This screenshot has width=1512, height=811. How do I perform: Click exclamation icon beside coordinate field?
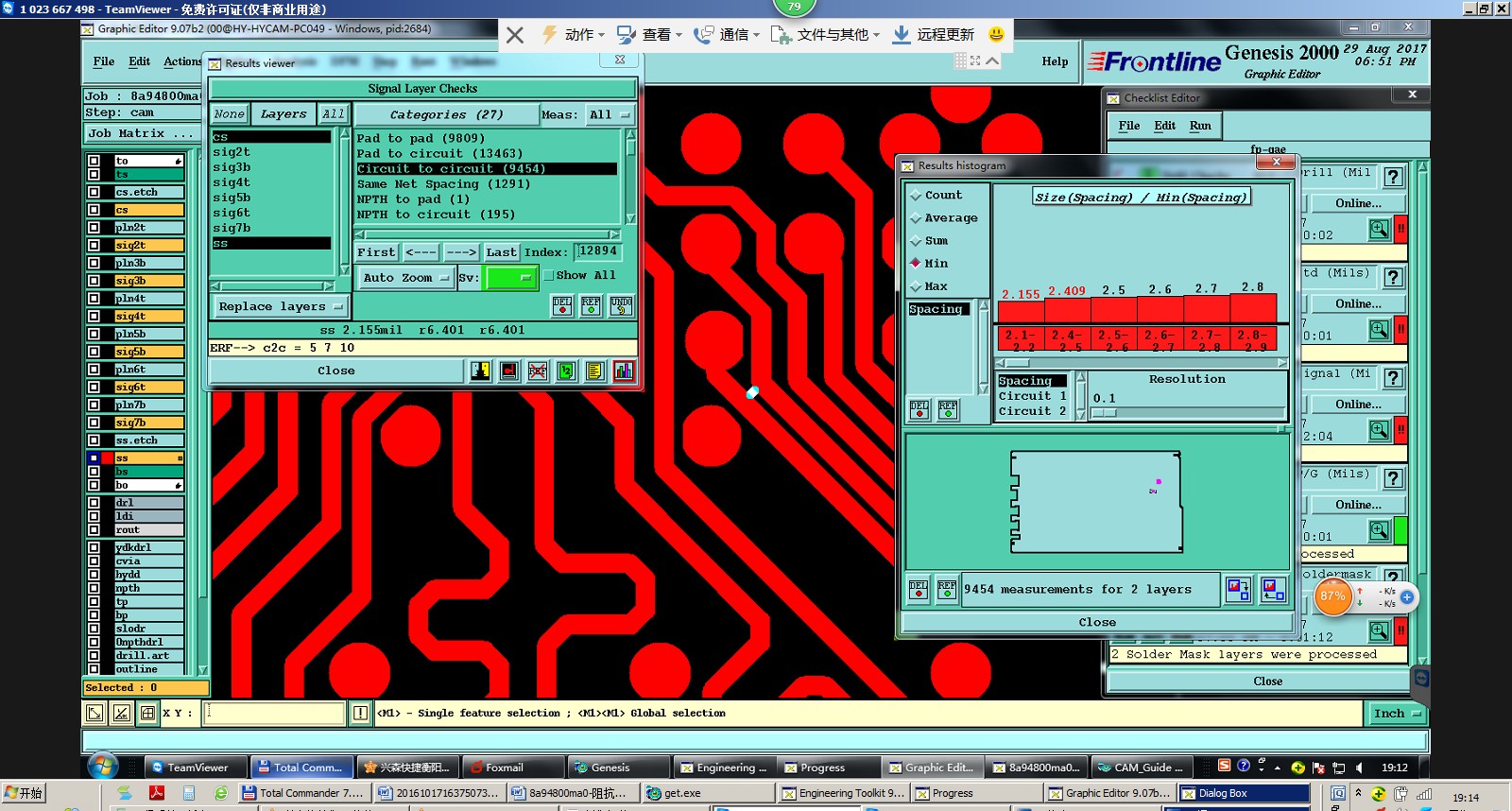point(360,714)
